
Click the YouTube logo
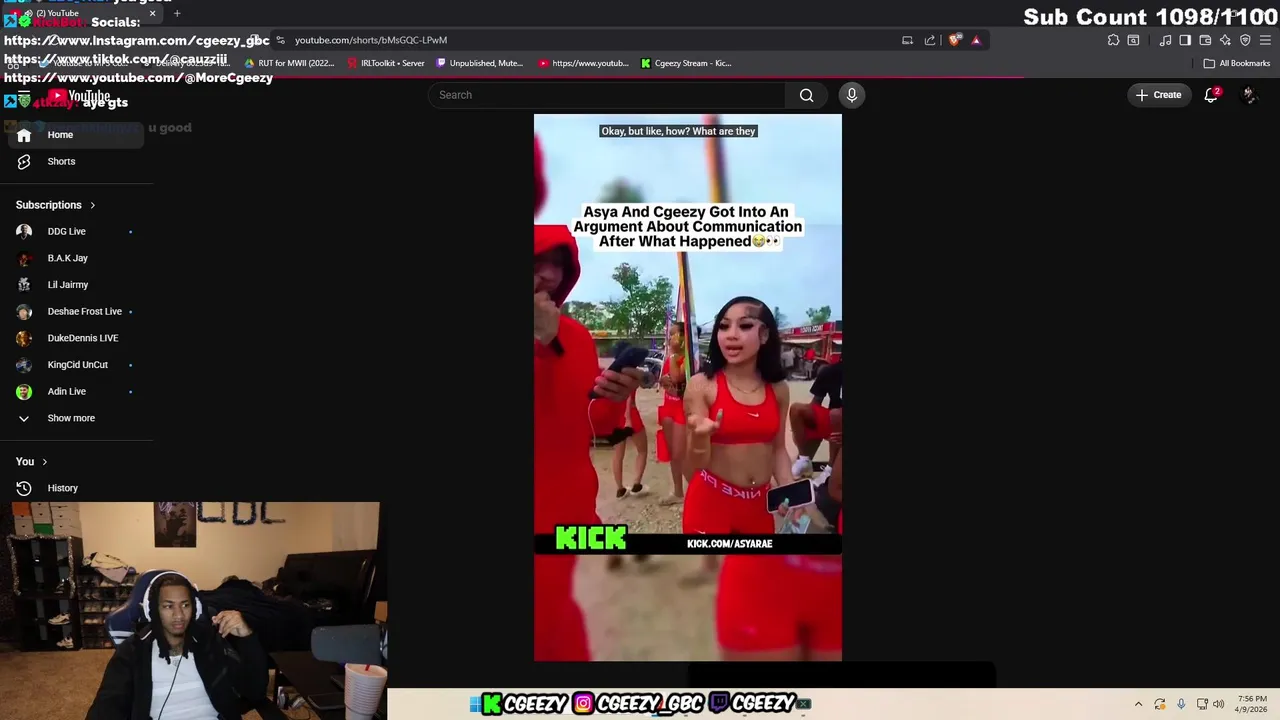(x=79, y=96)
